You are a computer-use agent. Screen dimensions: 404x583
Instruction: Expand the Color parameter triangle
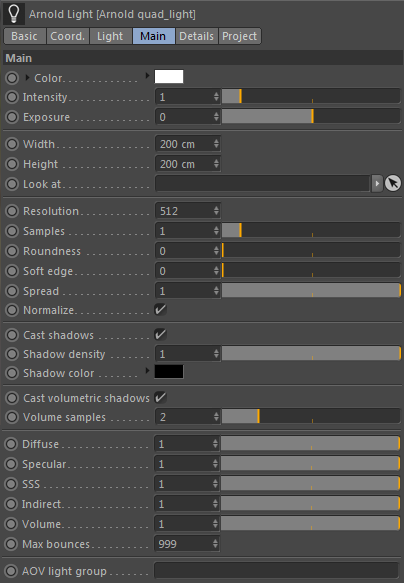coord(27,78)
